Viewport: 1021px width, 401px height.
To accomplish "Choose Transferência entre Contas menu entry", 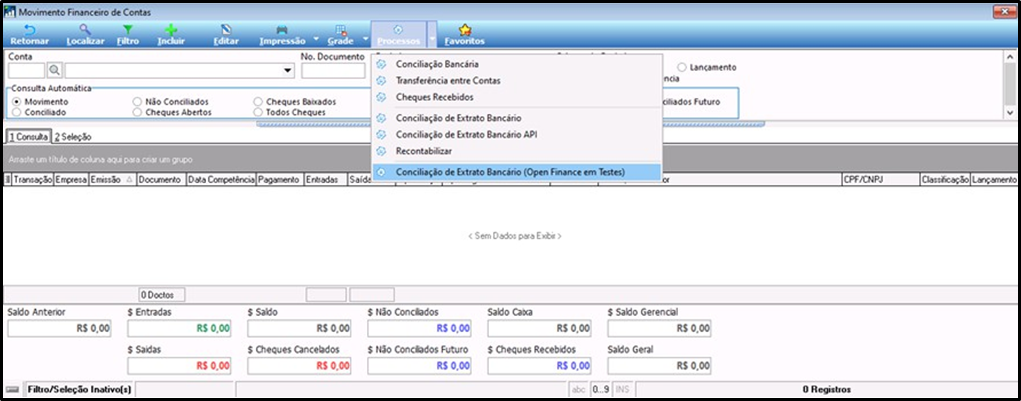I will coord(448,81).
